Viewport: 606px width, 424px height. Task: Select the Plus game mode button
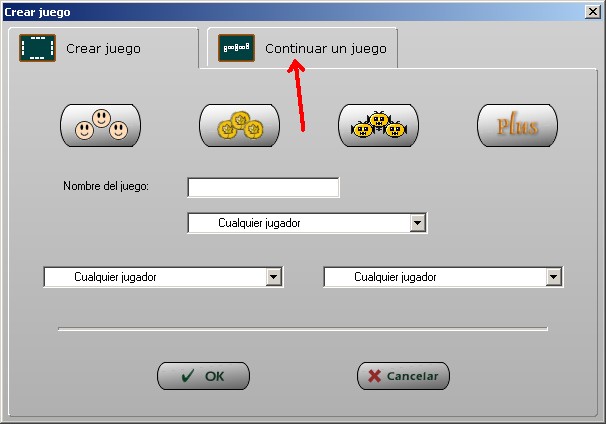(517, 125)
